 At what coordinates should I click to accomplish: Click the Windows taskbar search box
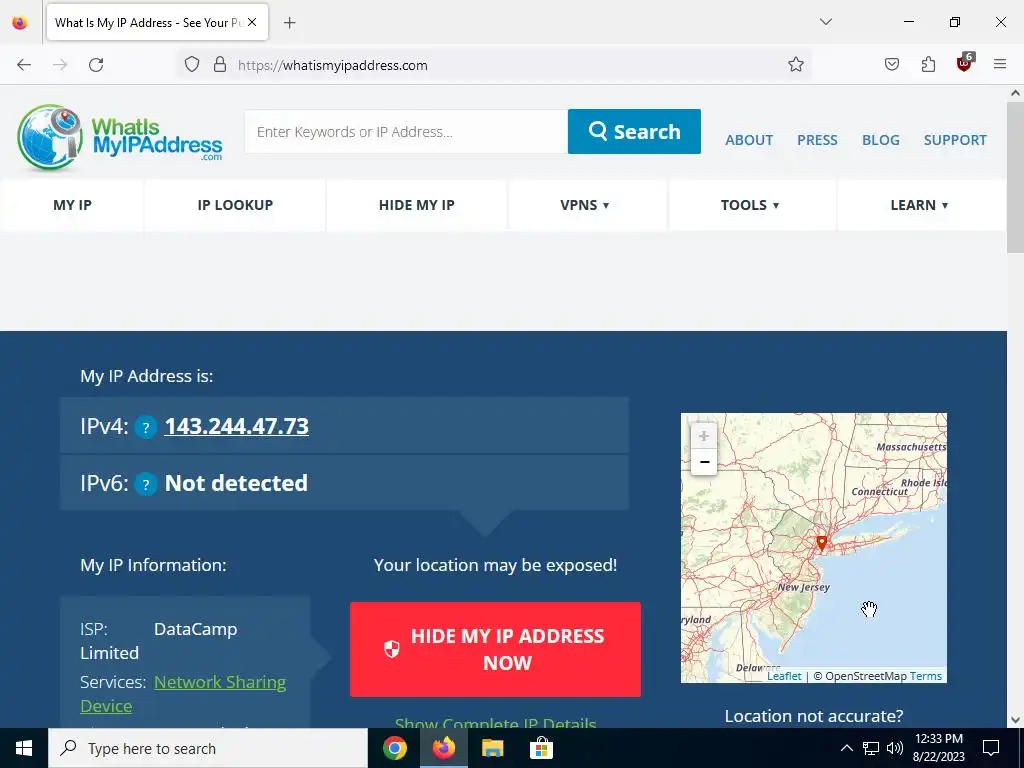(208, 748)
